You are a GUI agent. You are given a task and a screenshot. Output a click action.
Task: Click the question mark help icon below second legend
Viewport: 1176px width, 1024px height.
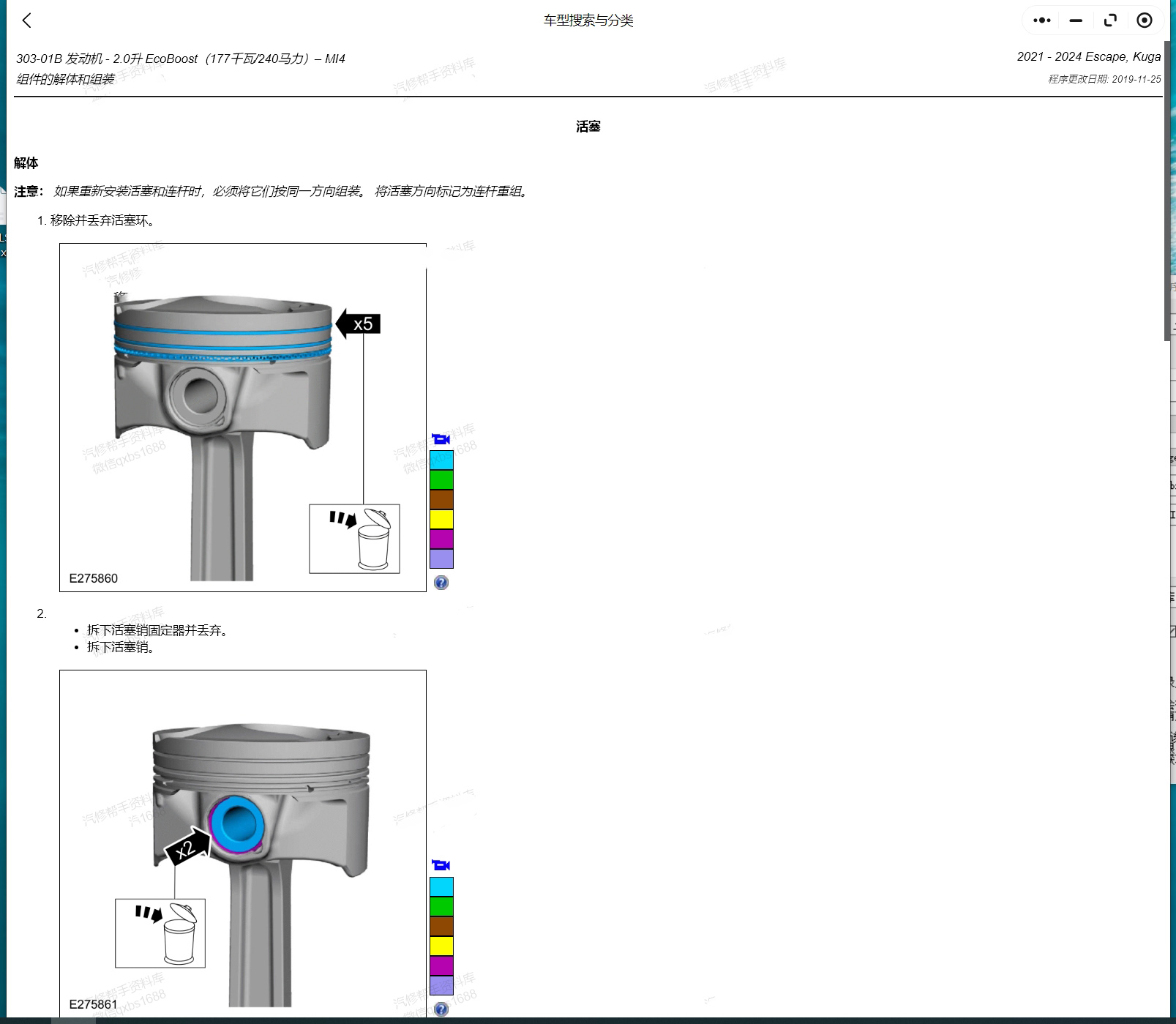click(441, 1008)
